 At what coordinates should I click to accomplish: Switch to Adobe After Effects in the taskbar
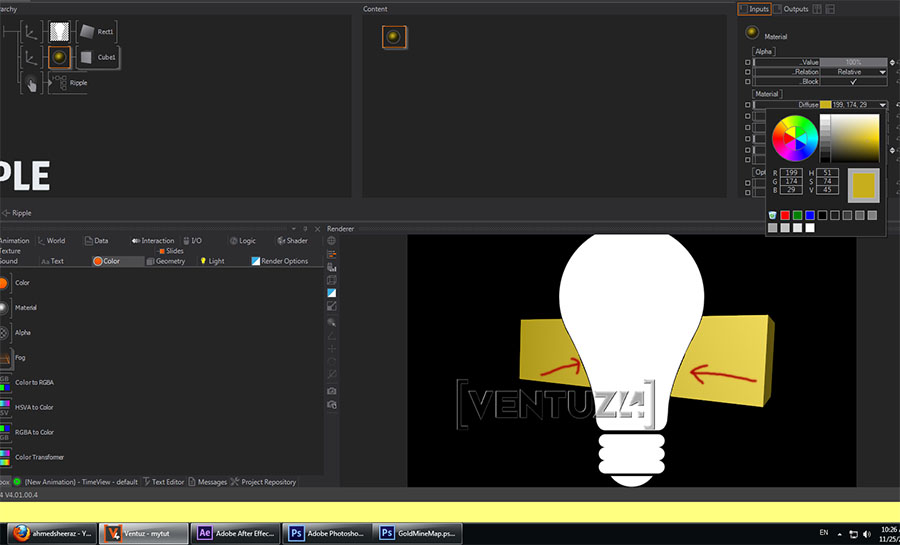(x=234, y=533)
